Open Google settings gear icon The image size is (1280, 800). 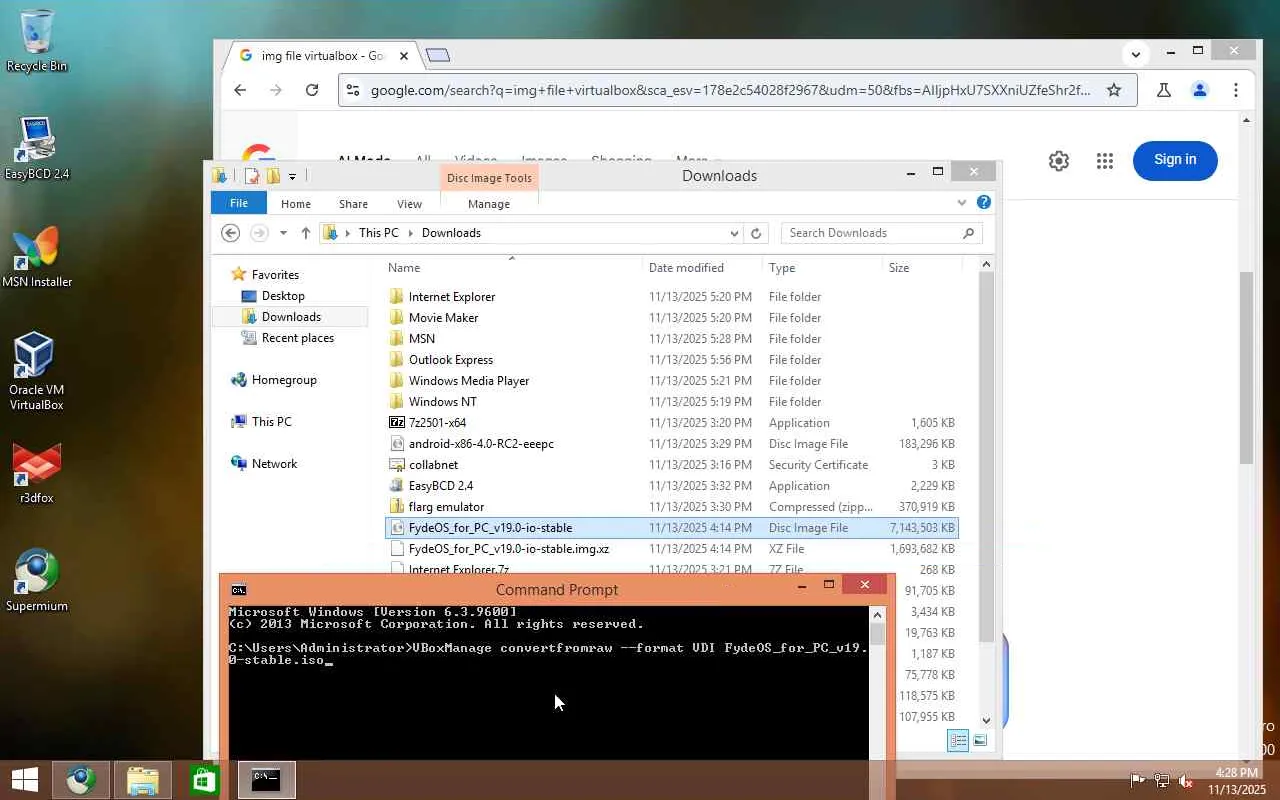[1059, 160]
